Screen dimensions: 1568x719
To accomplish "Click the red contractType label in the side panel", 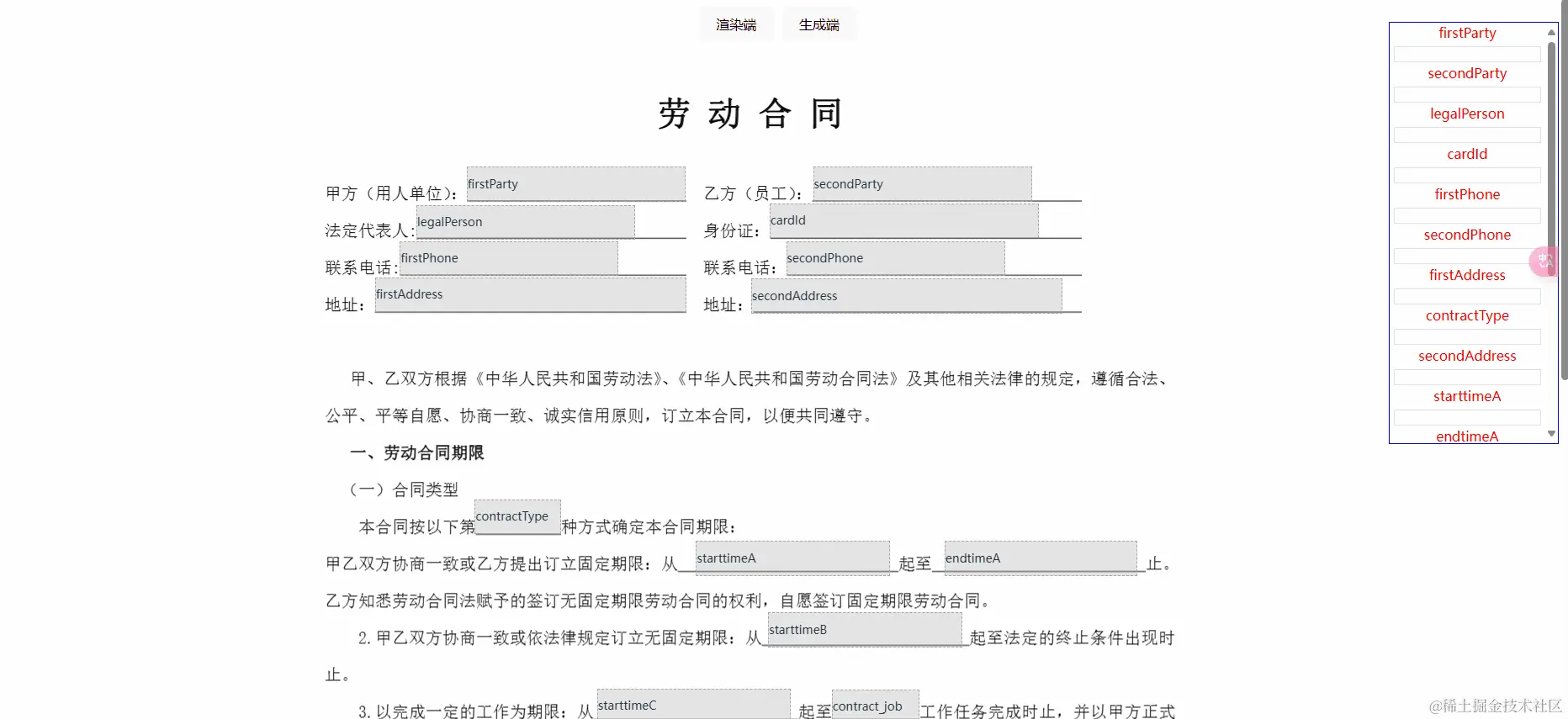I will (1467, 315).
